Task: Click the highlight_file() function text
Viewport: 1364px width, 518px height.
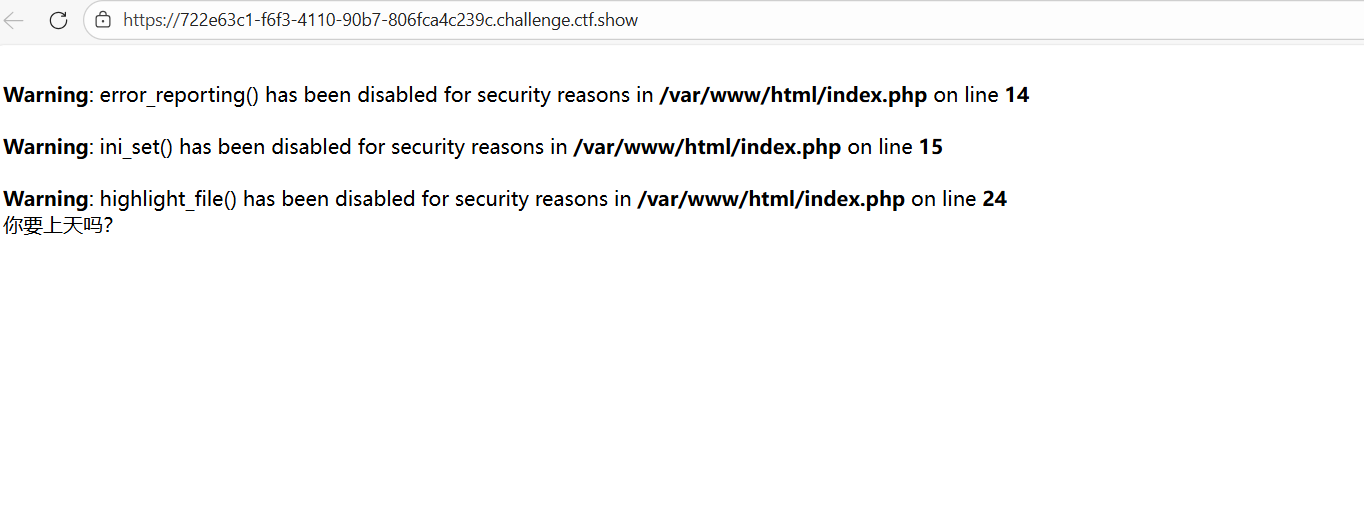Action: [169, 199]
